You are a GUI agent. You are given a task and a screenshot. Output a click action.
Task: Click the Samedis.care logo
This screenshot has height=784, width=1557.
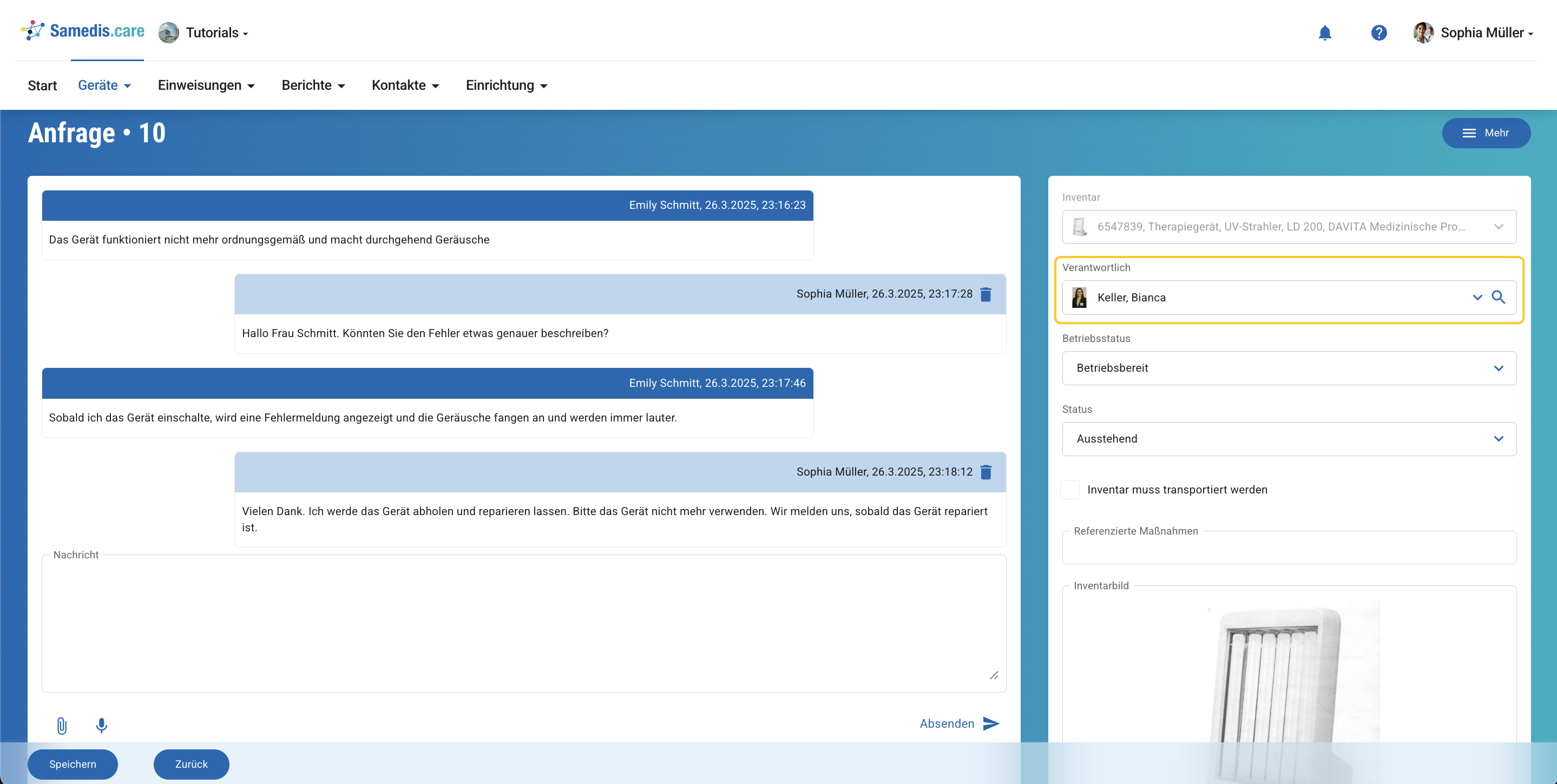coord(83,31)
